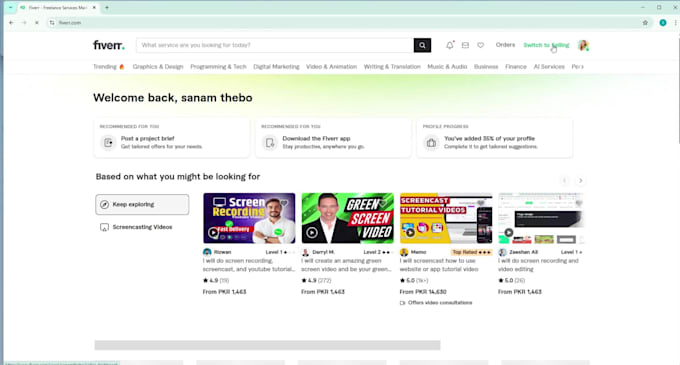Go to Orders
680x365 pixels.
pos(505,45)
